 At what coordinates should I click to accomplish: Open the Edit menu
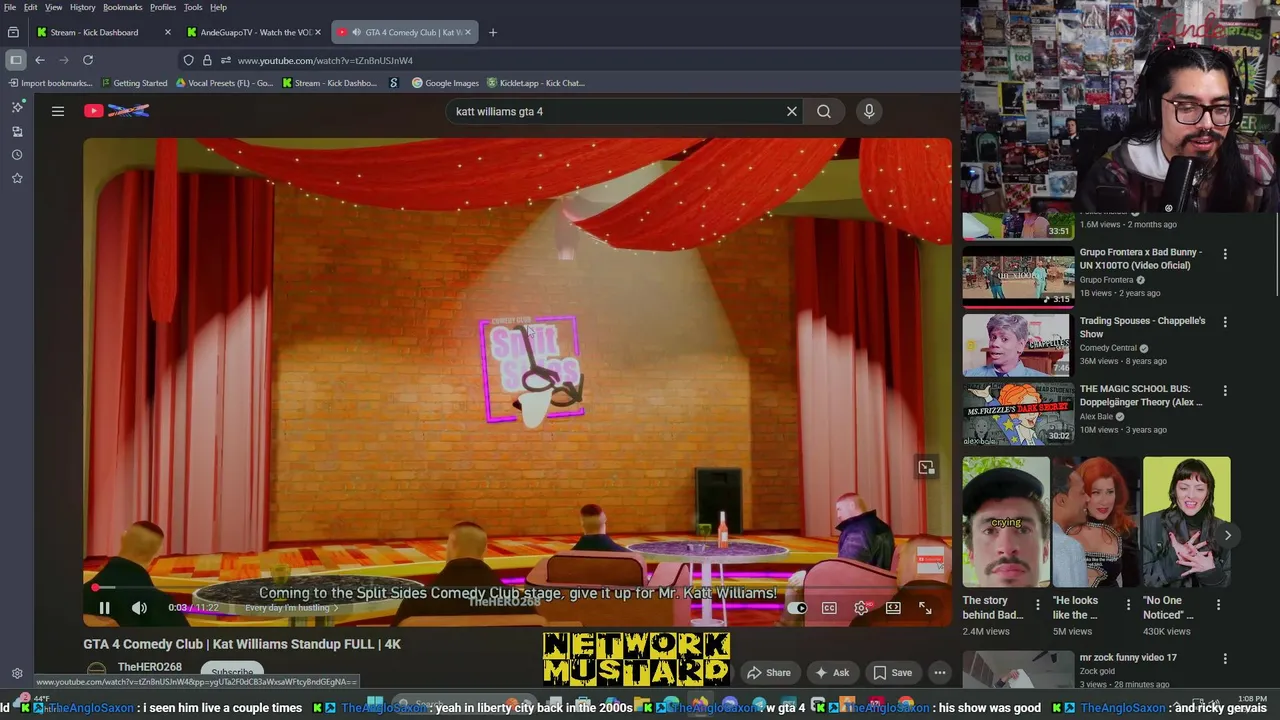pyautogui.click(x=31, y=7)
